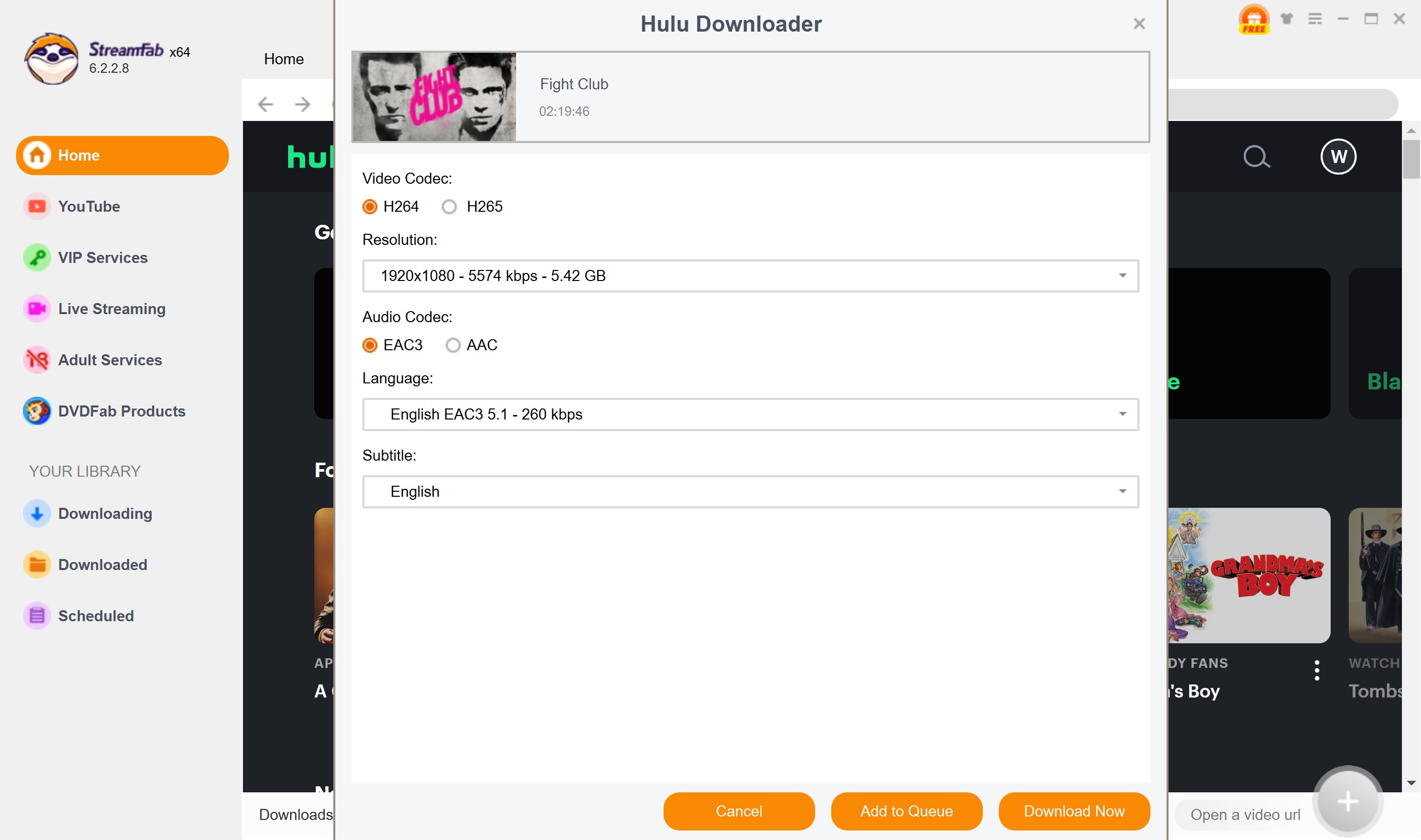Click the scrollbar down arrow
1421x840 pixels.
tap(1411, 783)
